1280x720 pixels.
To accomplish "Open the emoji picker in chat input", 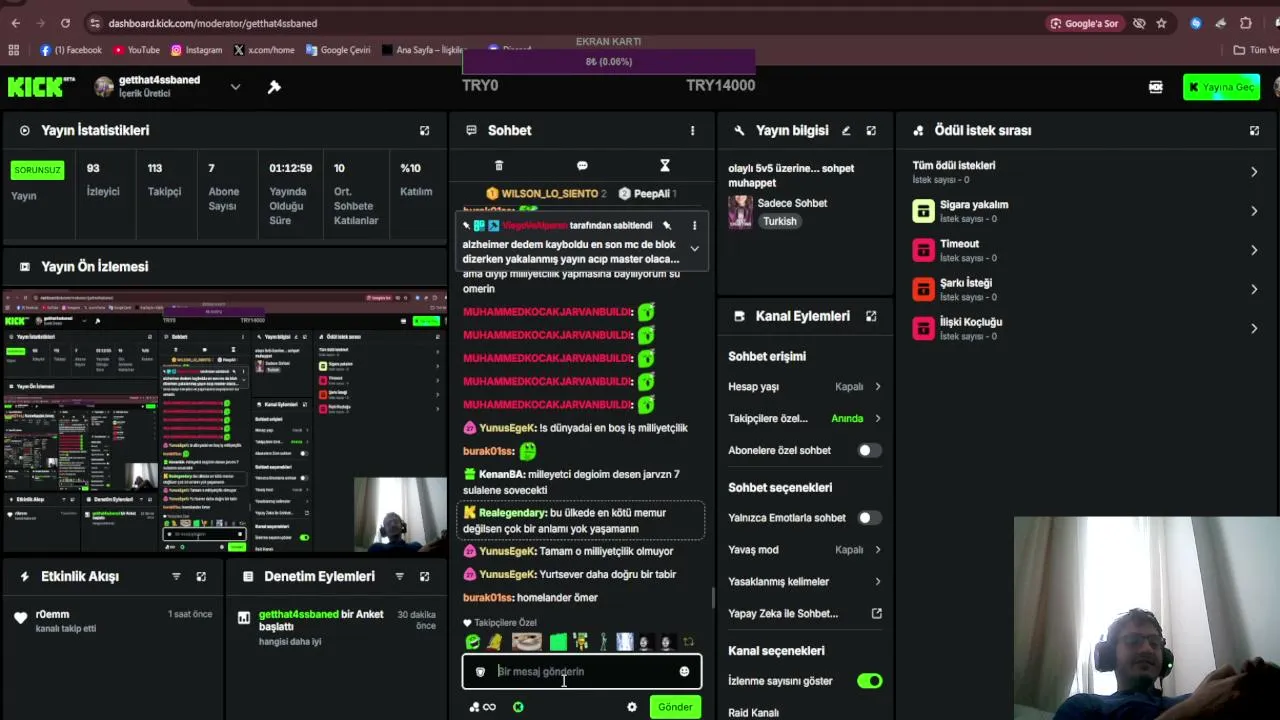I will [x=684, y=672].
